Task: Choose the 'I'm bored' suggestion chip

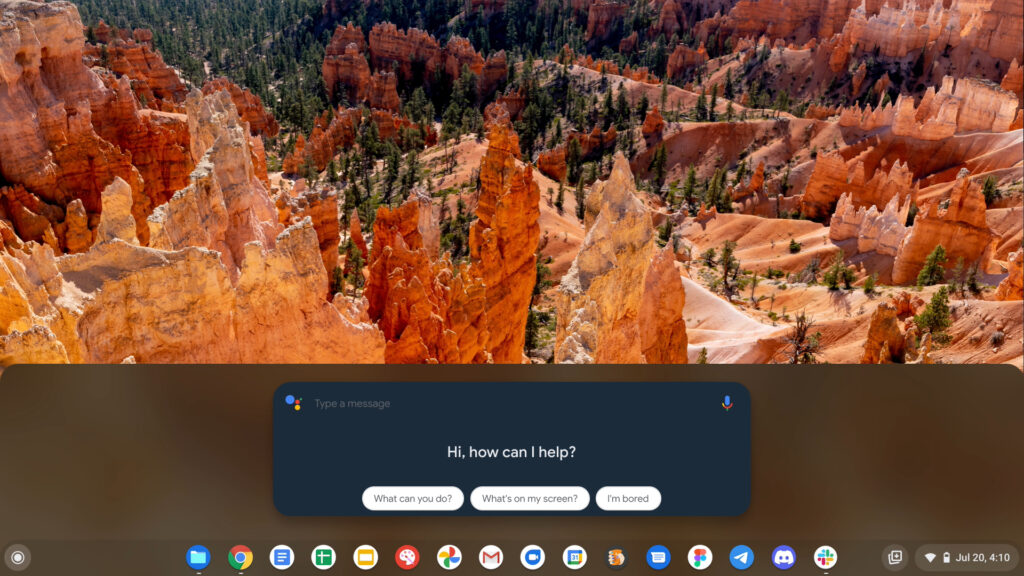Action: pyautogui.click(x=628, y=498)
